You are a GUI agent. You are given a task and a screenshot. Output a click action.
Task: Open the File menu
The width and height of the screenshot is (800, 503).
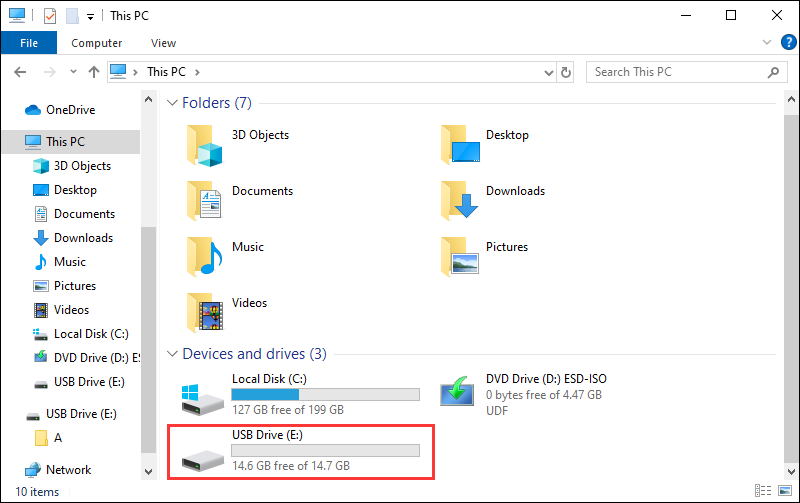point(28,43)
